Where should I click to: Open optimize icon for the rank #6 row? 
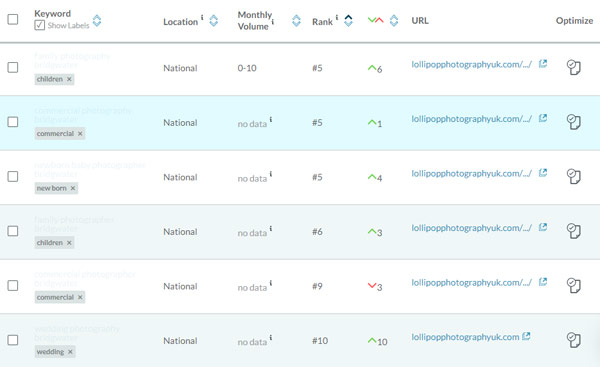(x=574, y=231)
